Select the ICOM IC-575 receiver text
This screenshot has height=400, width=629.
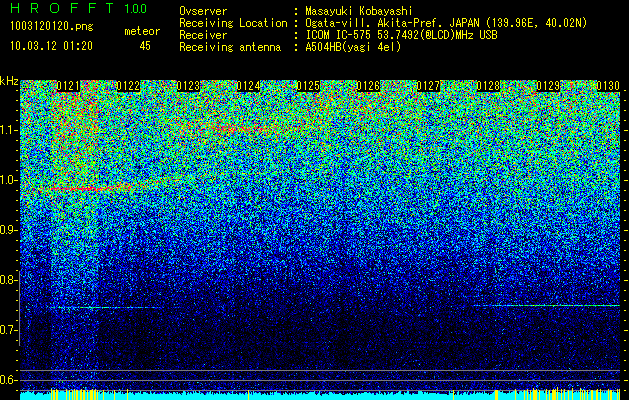(x=401, y=35)
